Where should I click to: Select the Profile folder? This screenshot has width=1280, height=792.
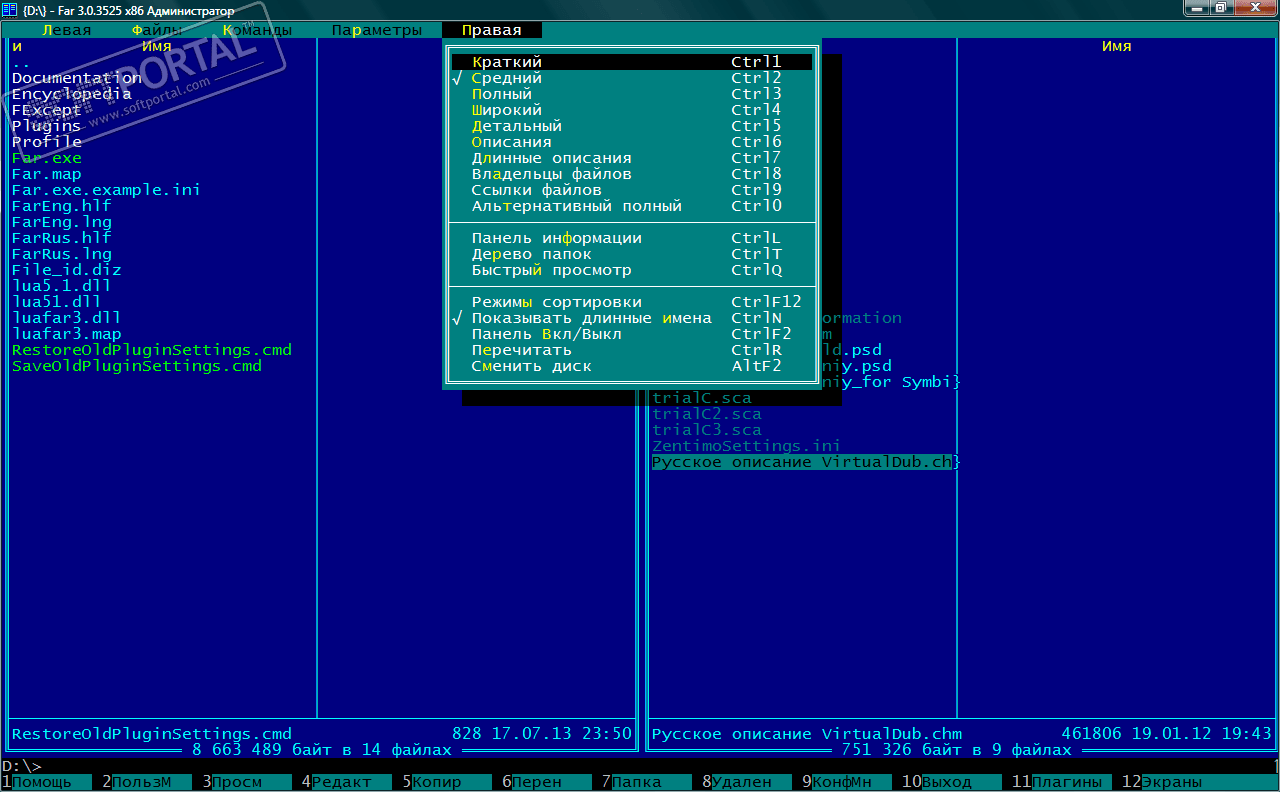47,142
